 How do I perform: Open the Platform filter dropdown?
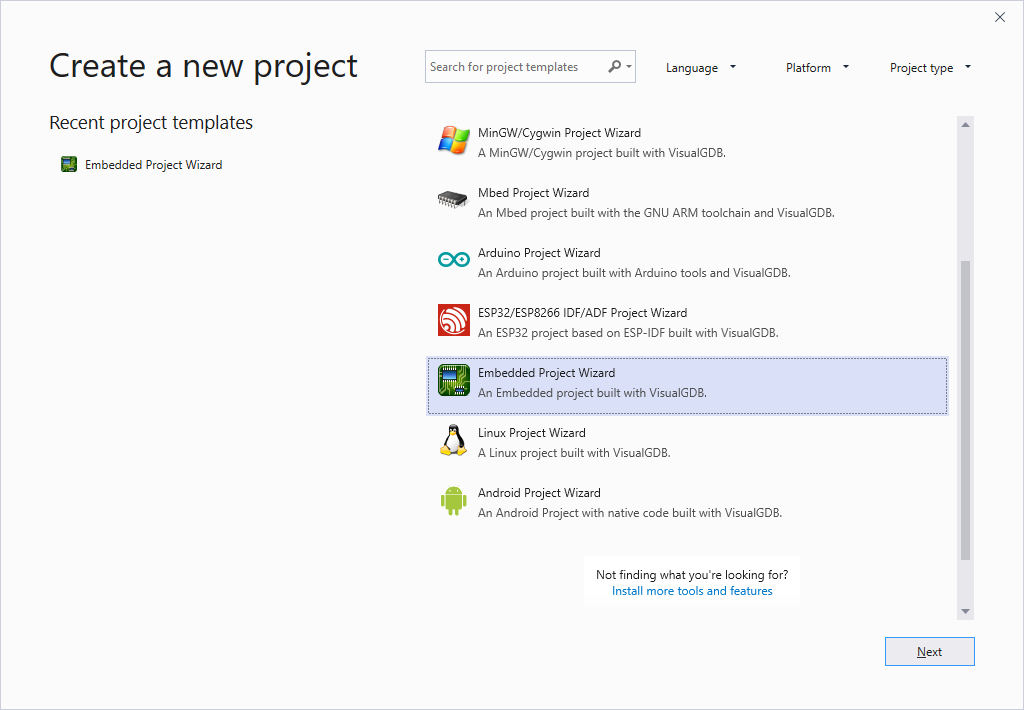(x=817, y=67)
